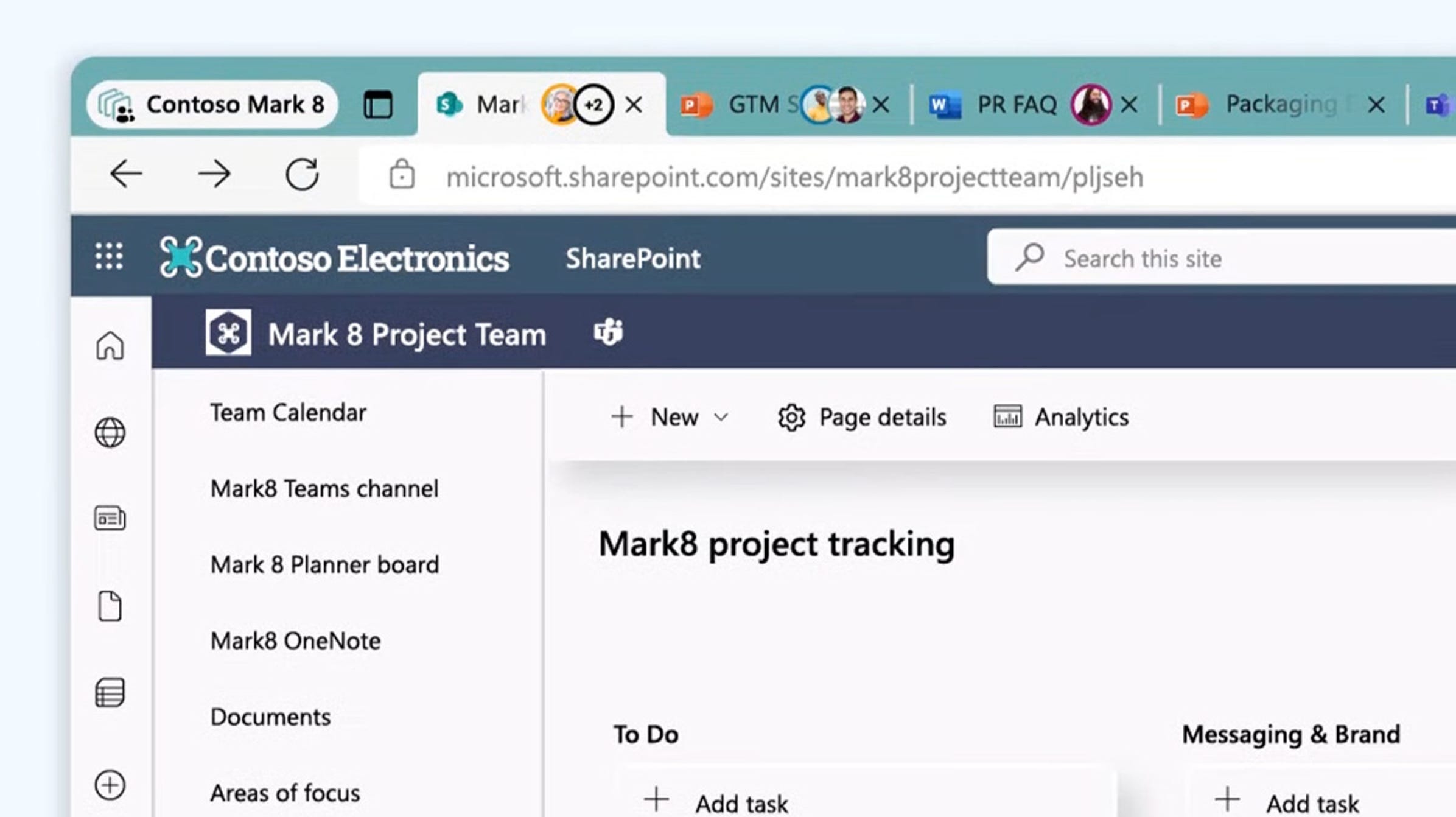Expand the Areas of focus section
This screenshot has height=817, width=1456.
coord(285,792)
